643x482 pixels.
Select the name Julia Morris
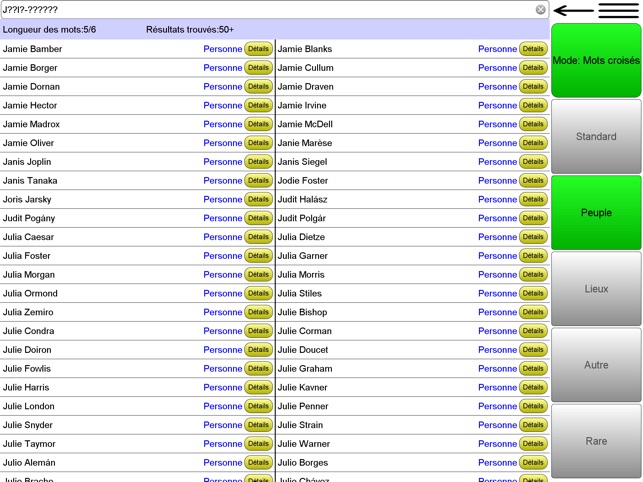coord(301,274)
